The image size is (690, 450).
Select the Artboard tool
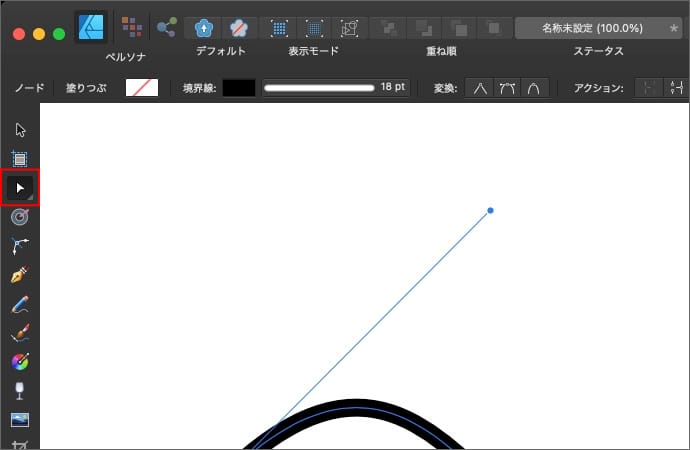coord(20,158)
